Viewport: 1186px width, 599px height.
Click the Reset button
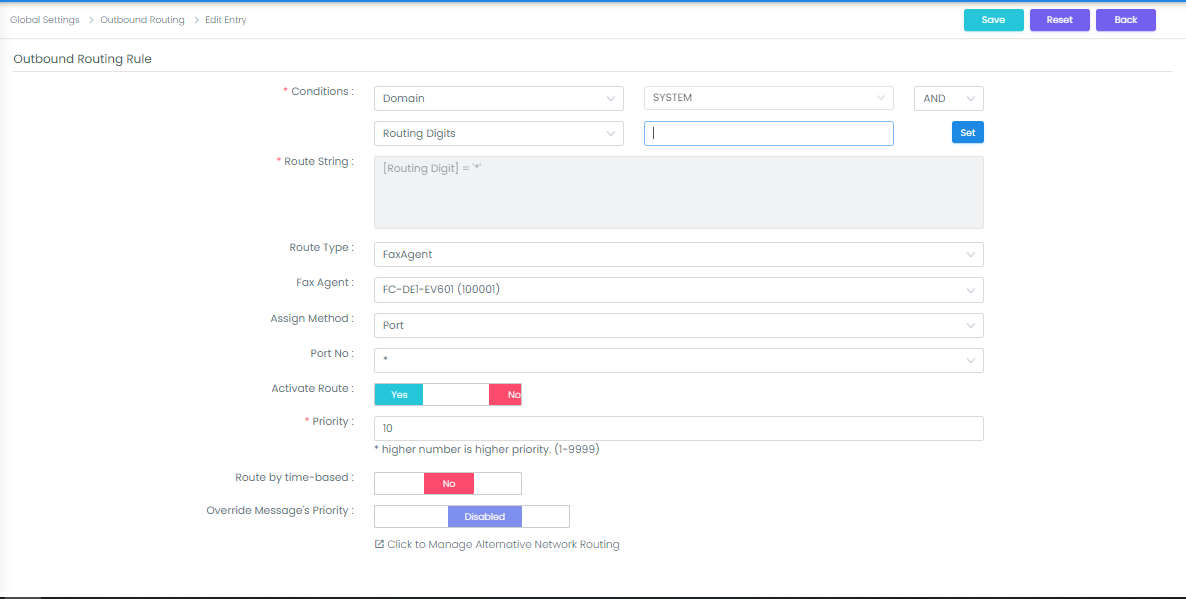pos(1060,20)
